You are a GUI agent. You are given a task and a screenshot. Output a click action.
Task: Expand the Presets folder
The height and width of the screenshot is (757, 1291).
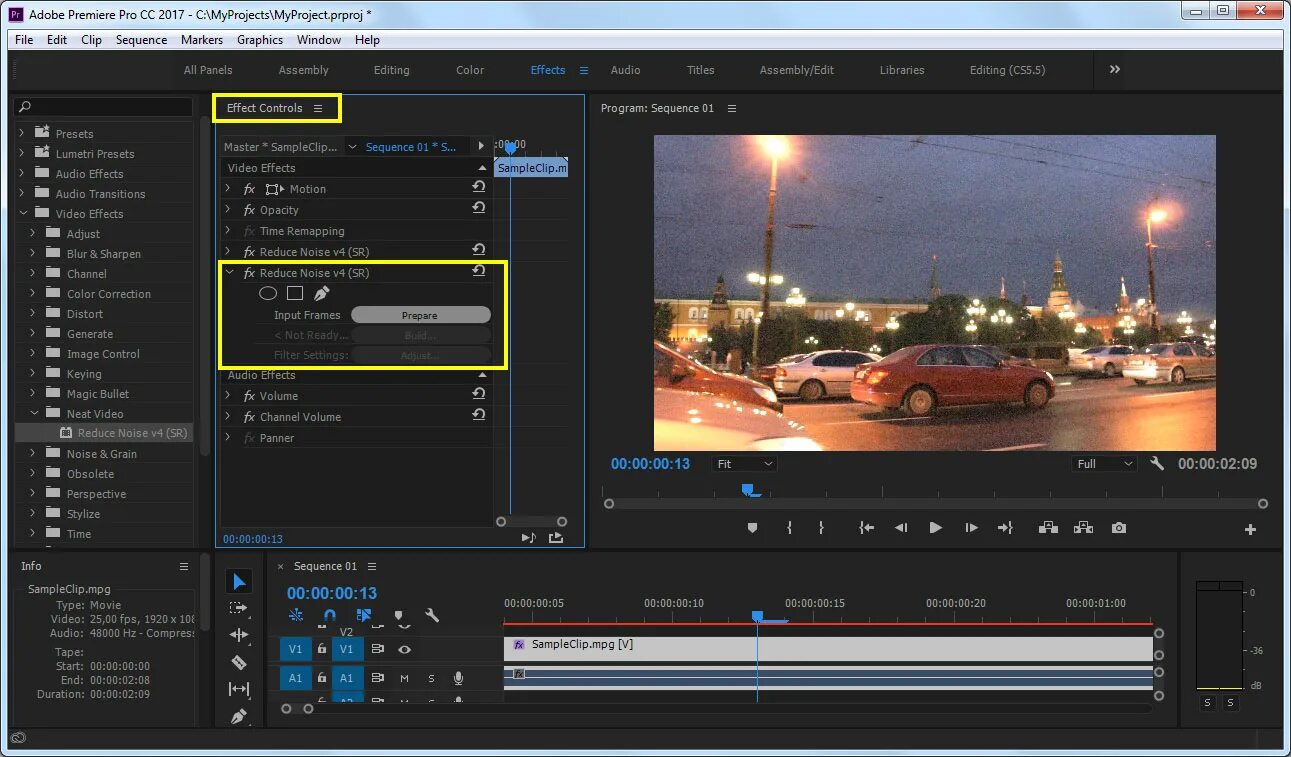coord(22,133)
